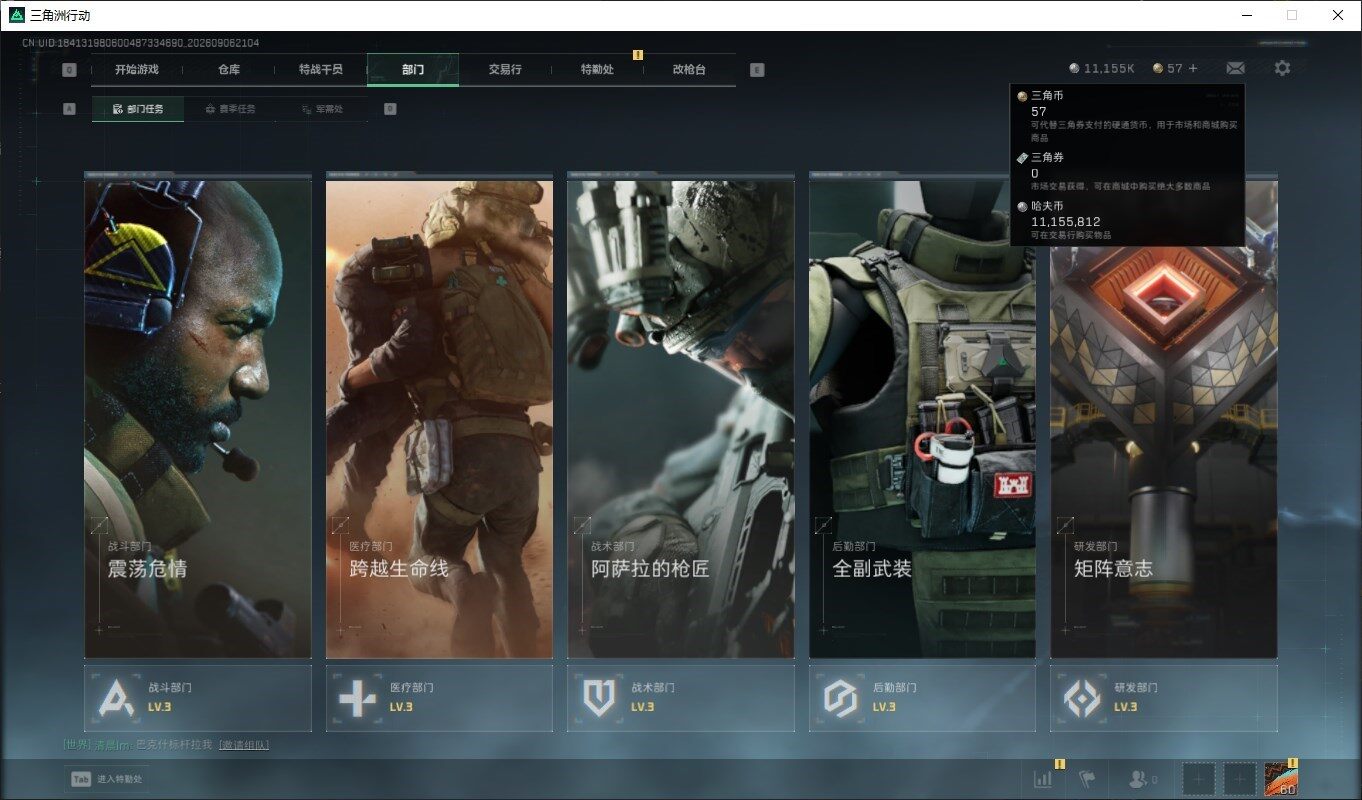Click the 后勤部门 hexagon emblem icon
The image size is (1362, 800).
840,697
